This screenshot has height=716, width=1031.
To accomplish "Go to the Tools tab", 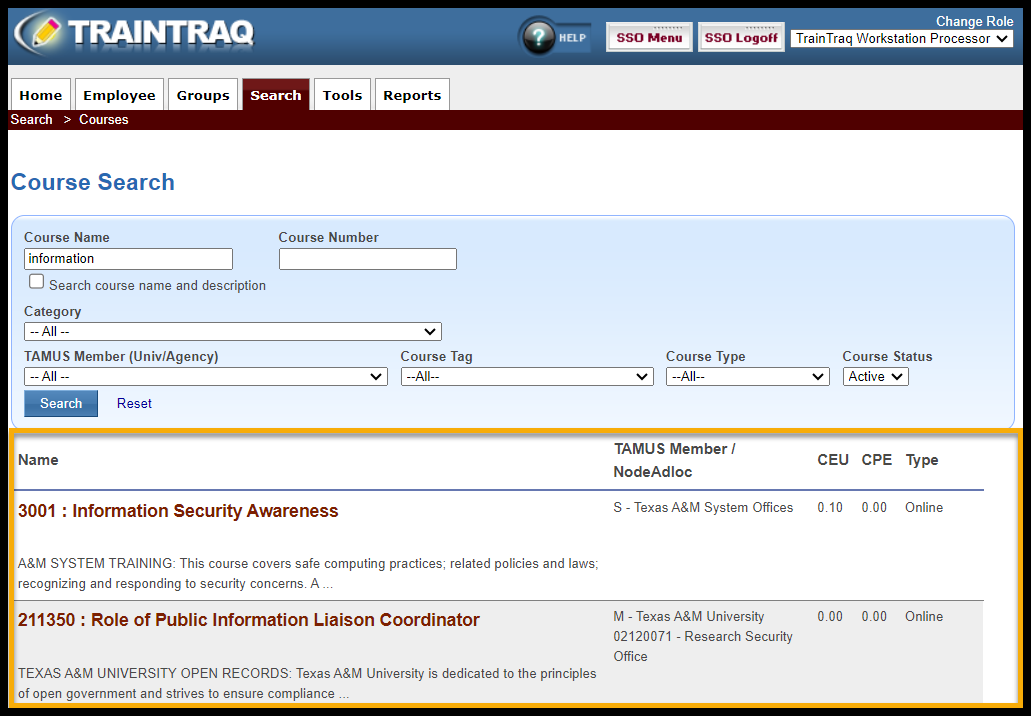I will pos(342,95).
